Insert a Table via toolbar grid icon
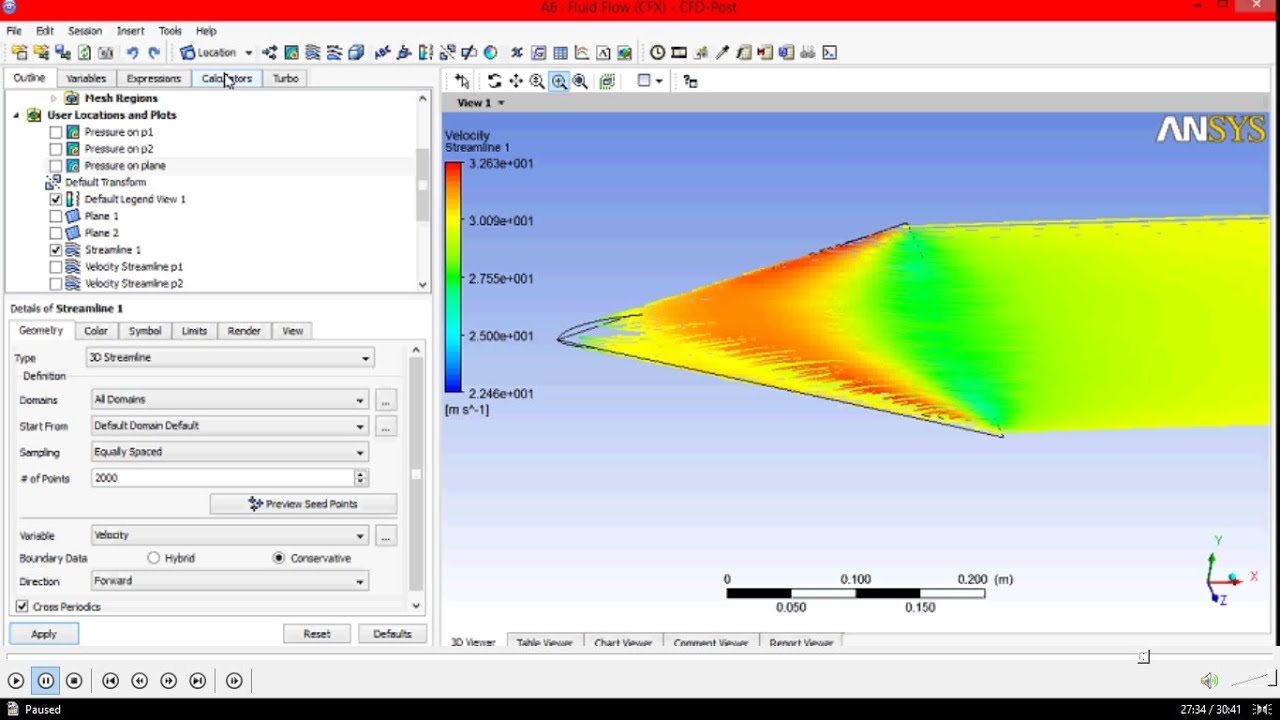The height and width of the screenshot is (720, 1280). (560, 52)
